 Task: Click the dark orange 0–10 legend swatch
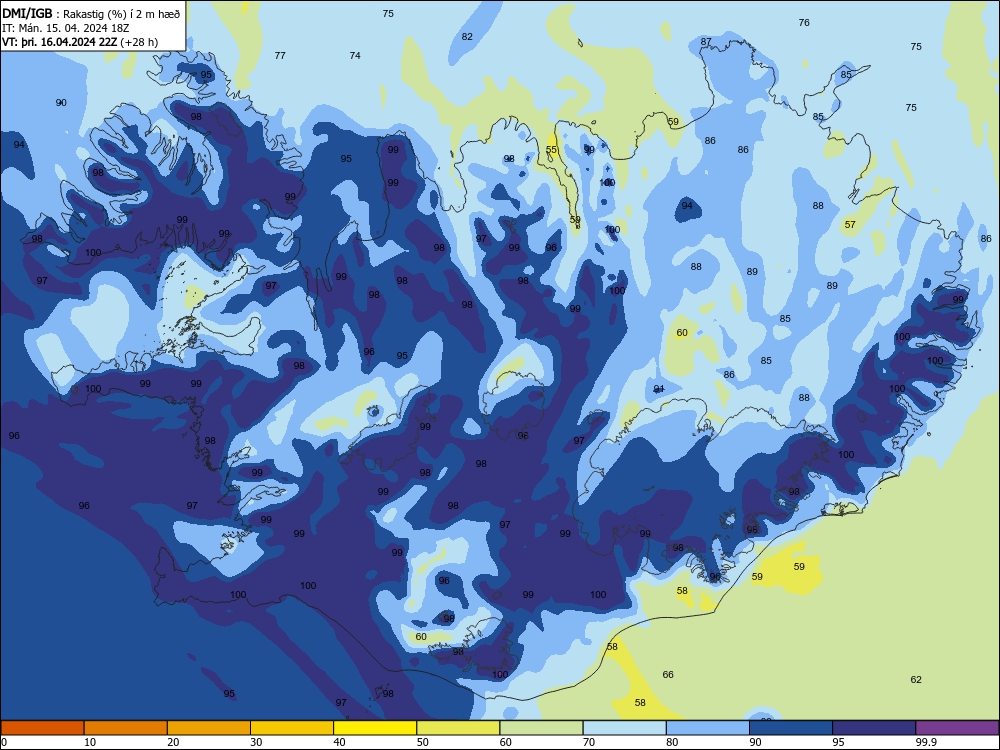42,728
